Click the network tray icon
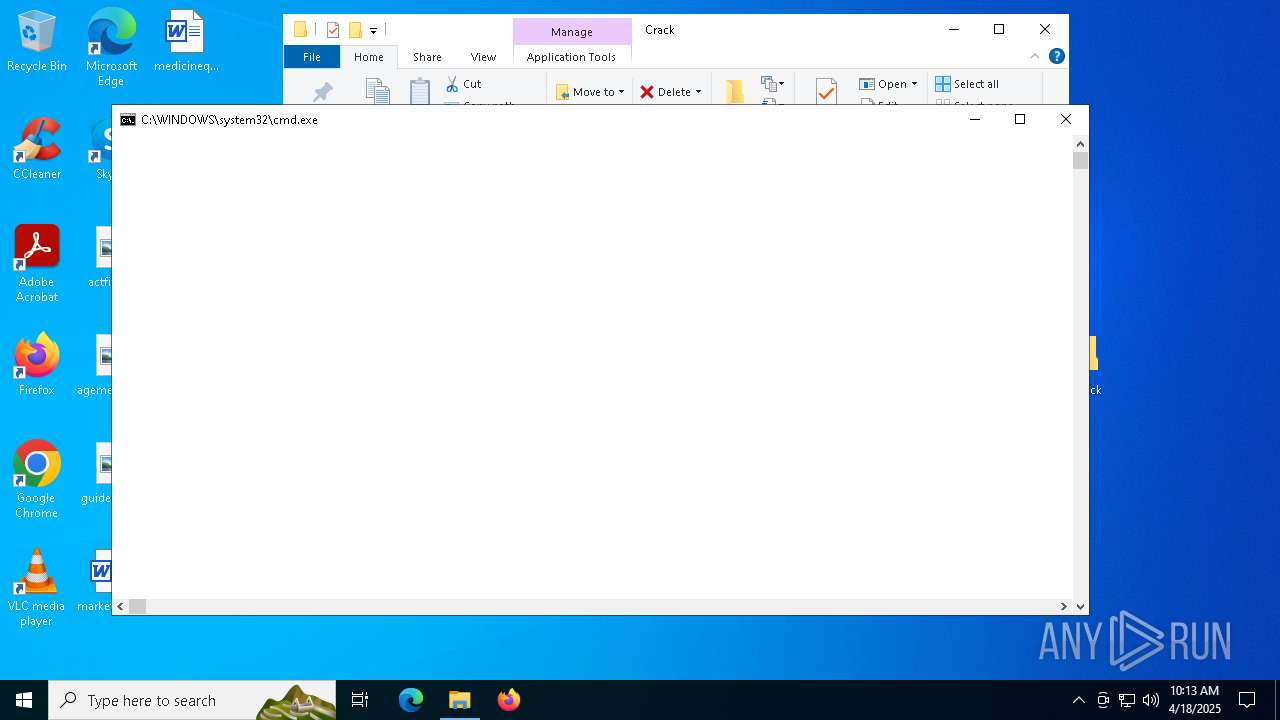The width and height of the screenshot is (1280, 720). (1127, 700)
